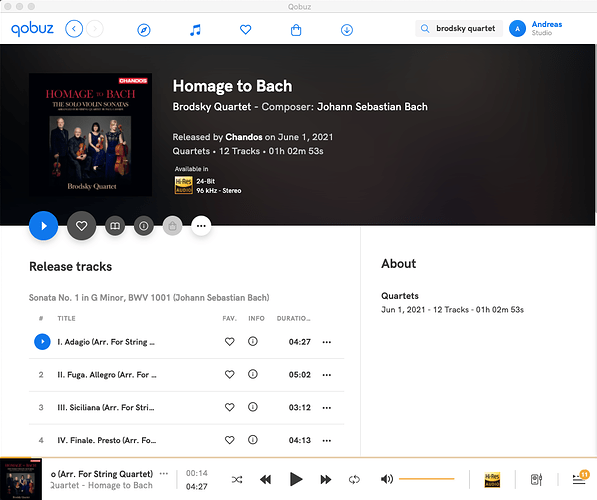Skip to previous track
Viewport: 597px width, 500px height.
(265, 479)
